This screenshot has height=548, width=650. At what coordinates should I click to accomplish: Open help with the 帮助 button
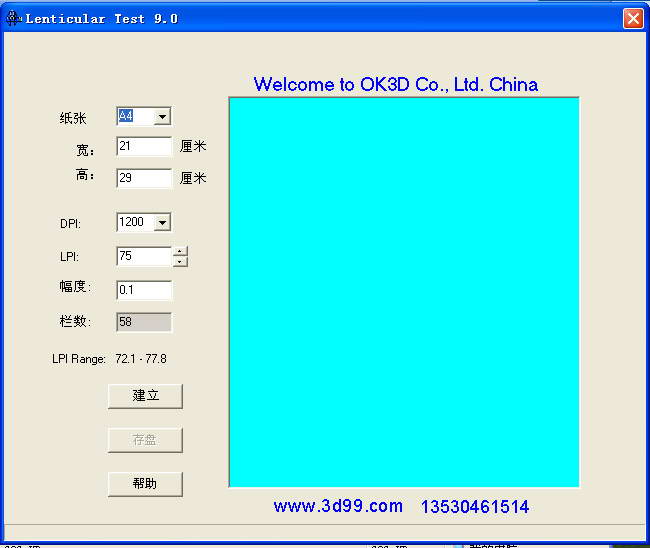[x=145, y=484]
